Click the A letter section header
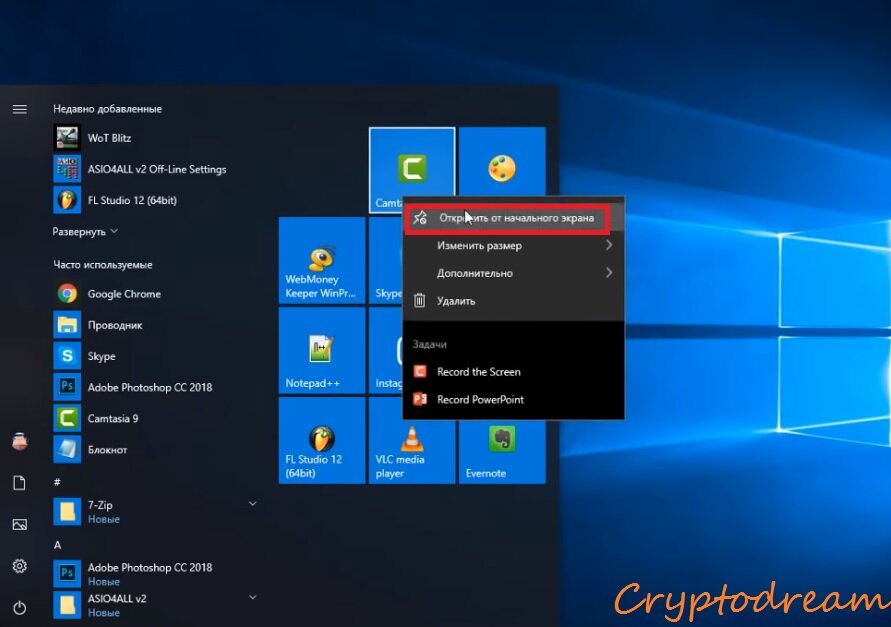This screenshot has height=627, width=891. (x=57, y=545)
